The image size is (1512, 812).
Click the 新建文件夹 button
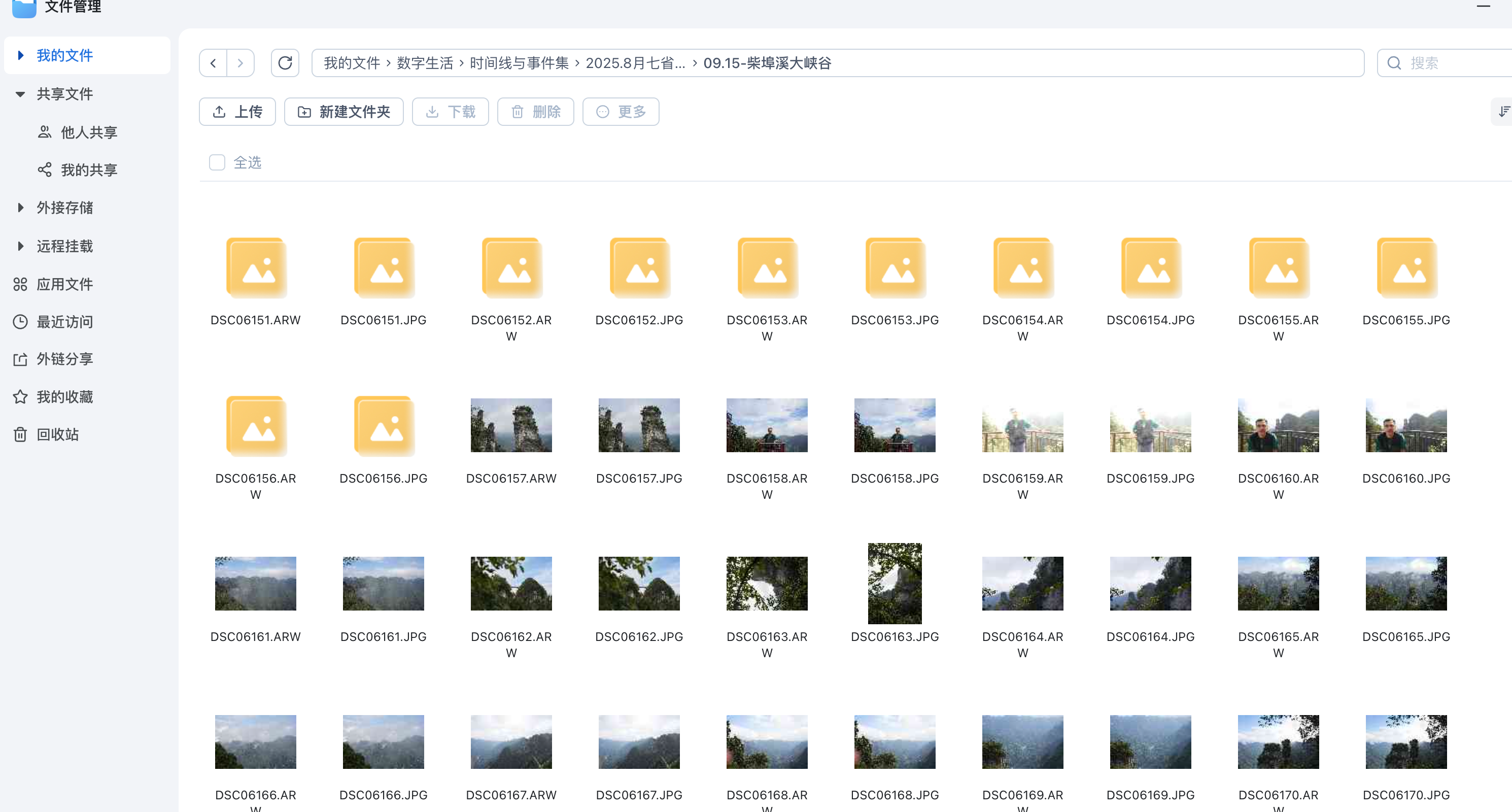[343, 112]
